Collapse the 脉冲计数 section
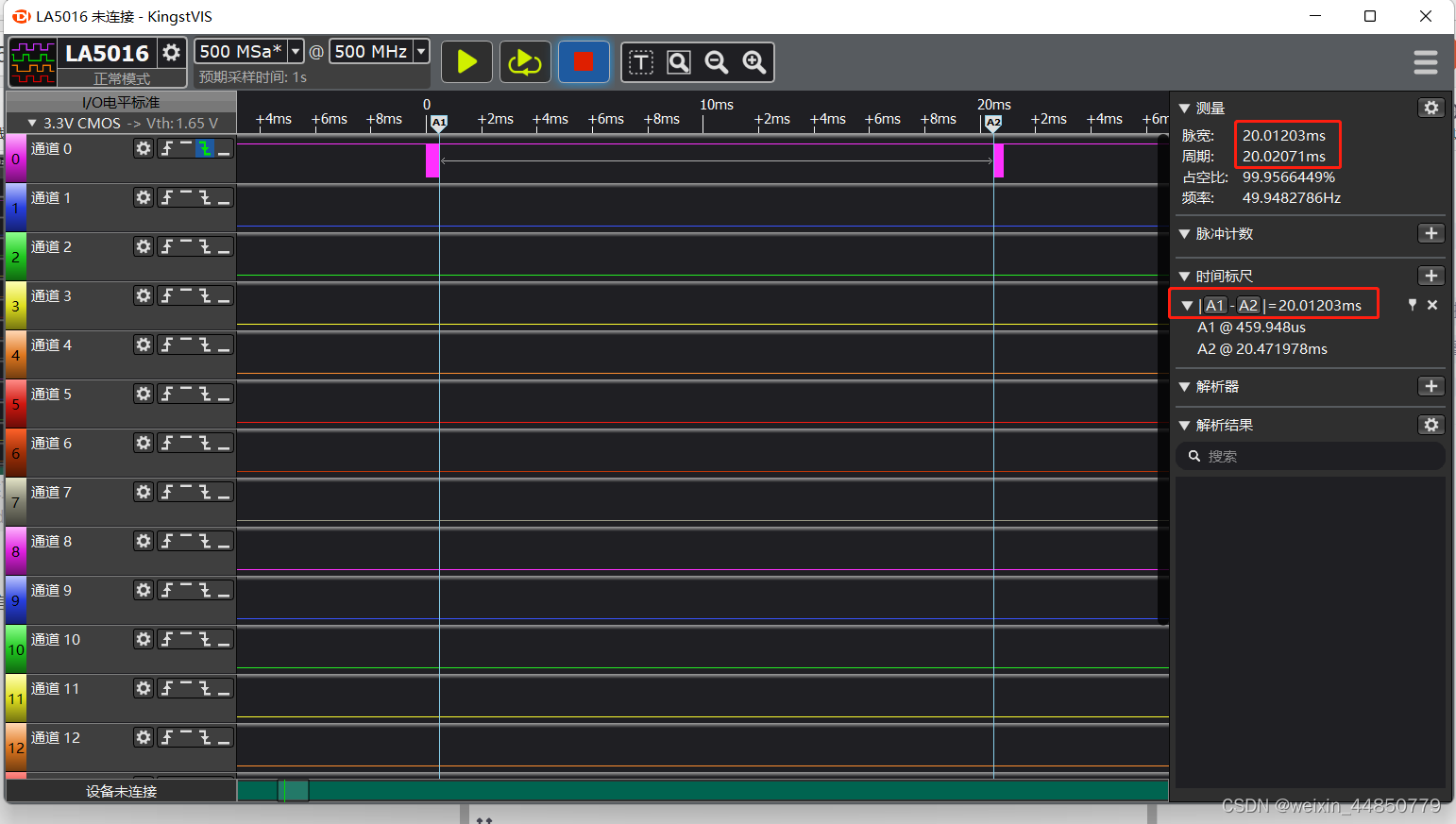This screenshot has width=1456, height=824. click(1184, 233)
